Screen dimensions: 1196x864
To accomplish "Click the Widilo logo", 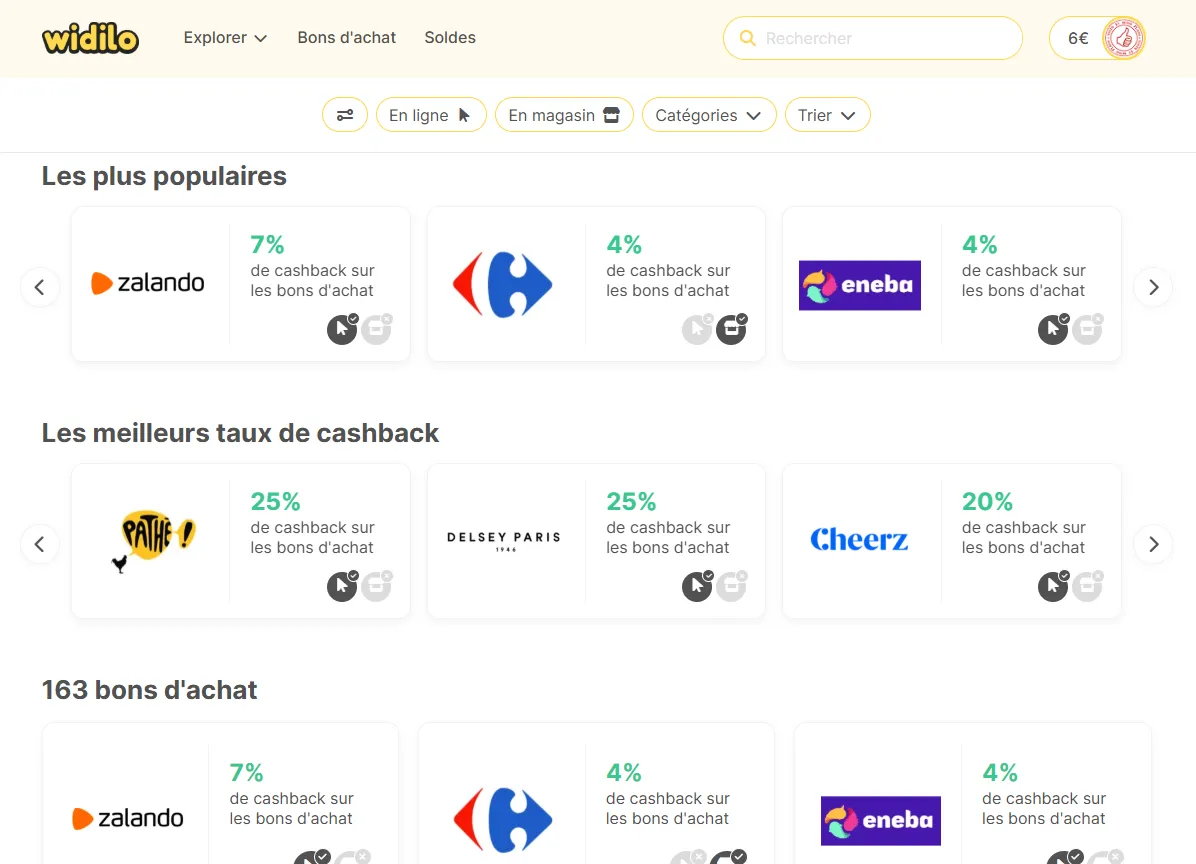I will 91,38.
